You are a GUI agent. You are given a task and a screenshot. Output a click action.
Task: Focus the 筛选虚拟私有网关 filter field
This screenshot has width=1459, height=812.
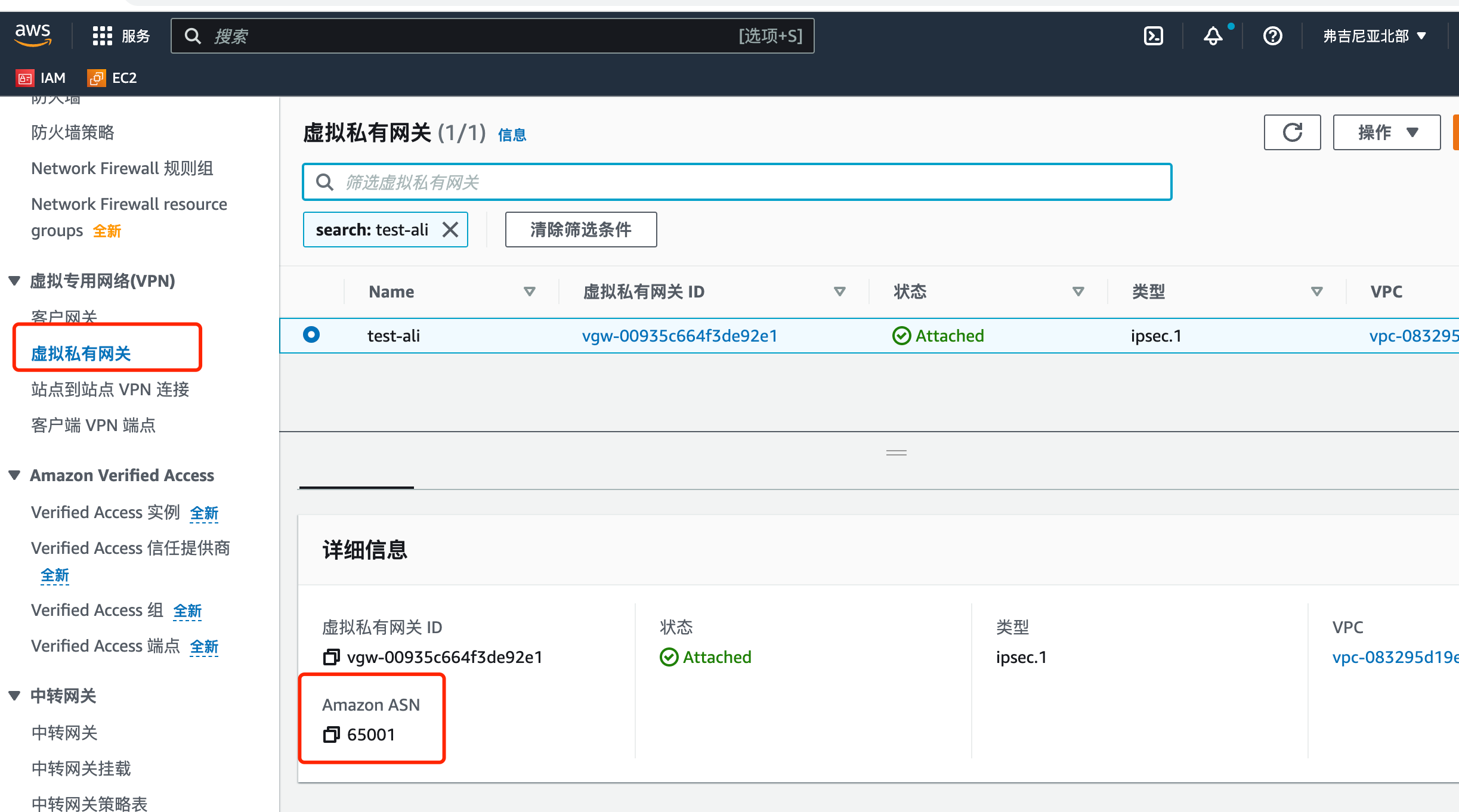point(737,182)
